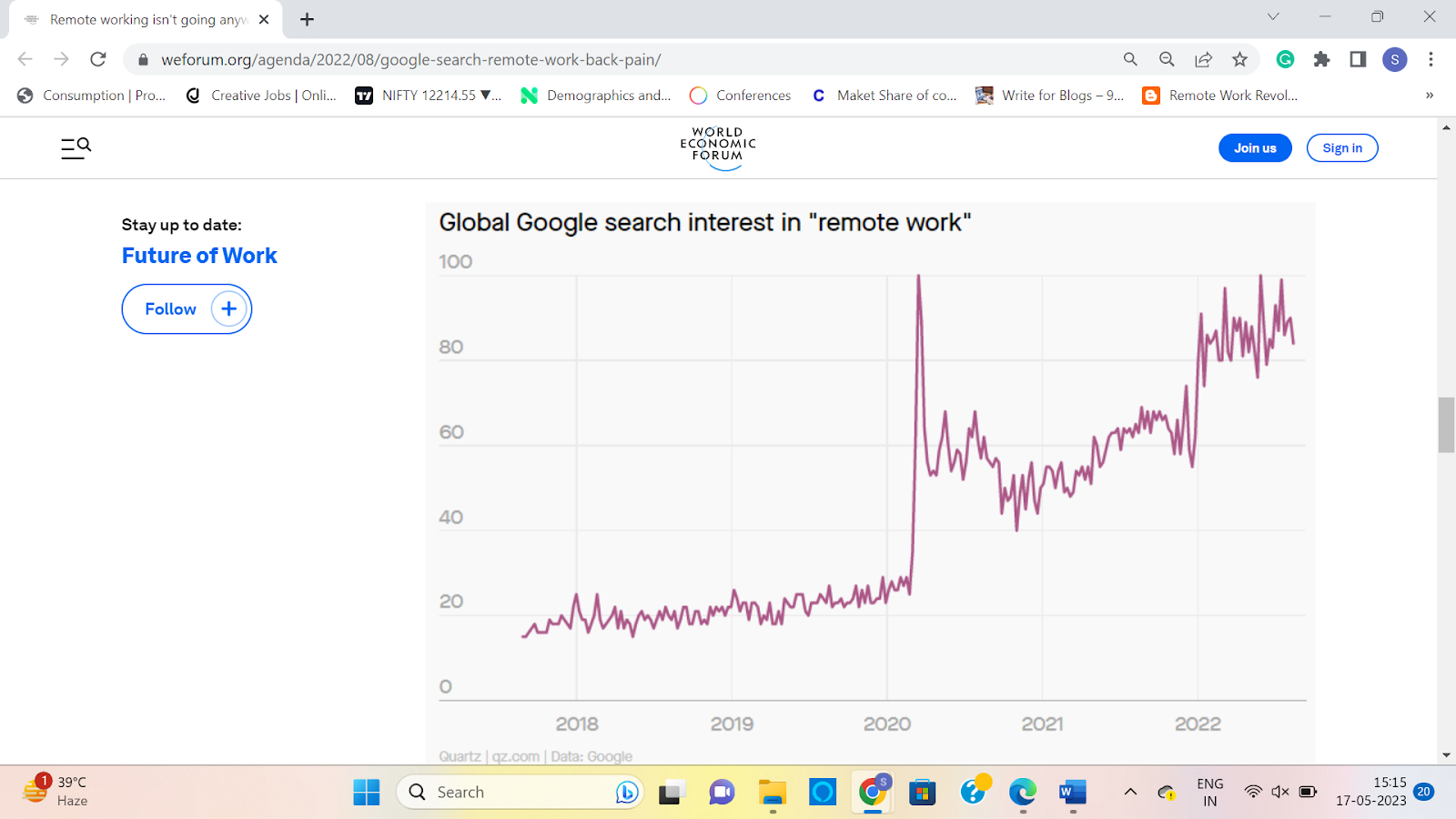Open Consumption | Pro... bookmark
The image size is (1456, 819).
click(92, 96)
